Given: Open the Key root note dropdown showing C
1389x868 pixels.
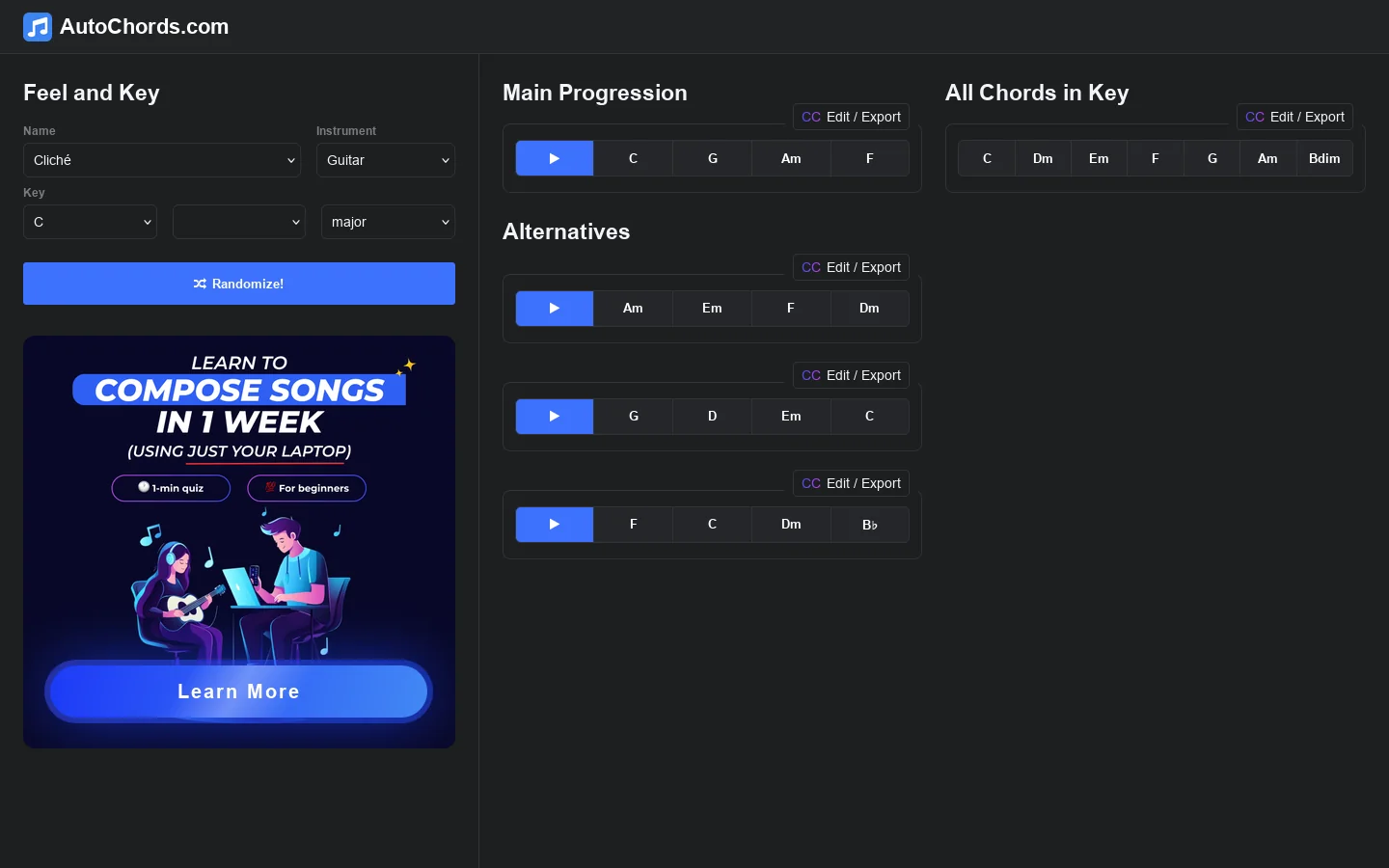Looking at the screenshot, I should (x=90, y=222).
